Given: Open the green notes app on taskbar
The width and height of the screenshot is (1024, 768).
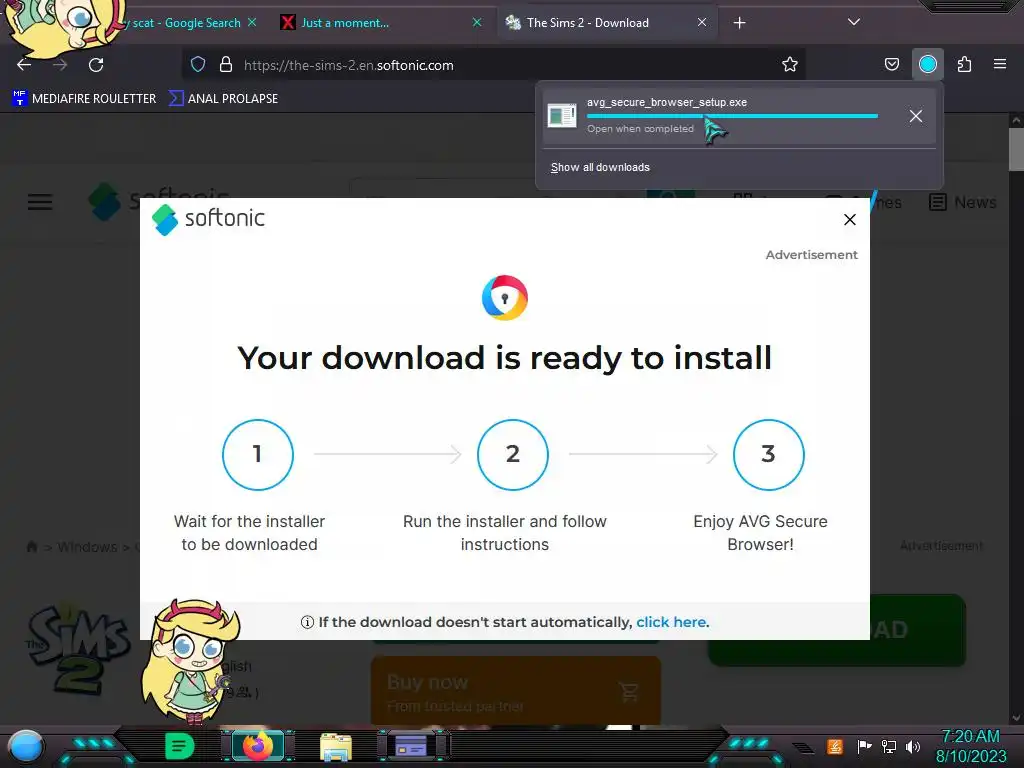Looking at the screenshot, I should tap(179, 746).
